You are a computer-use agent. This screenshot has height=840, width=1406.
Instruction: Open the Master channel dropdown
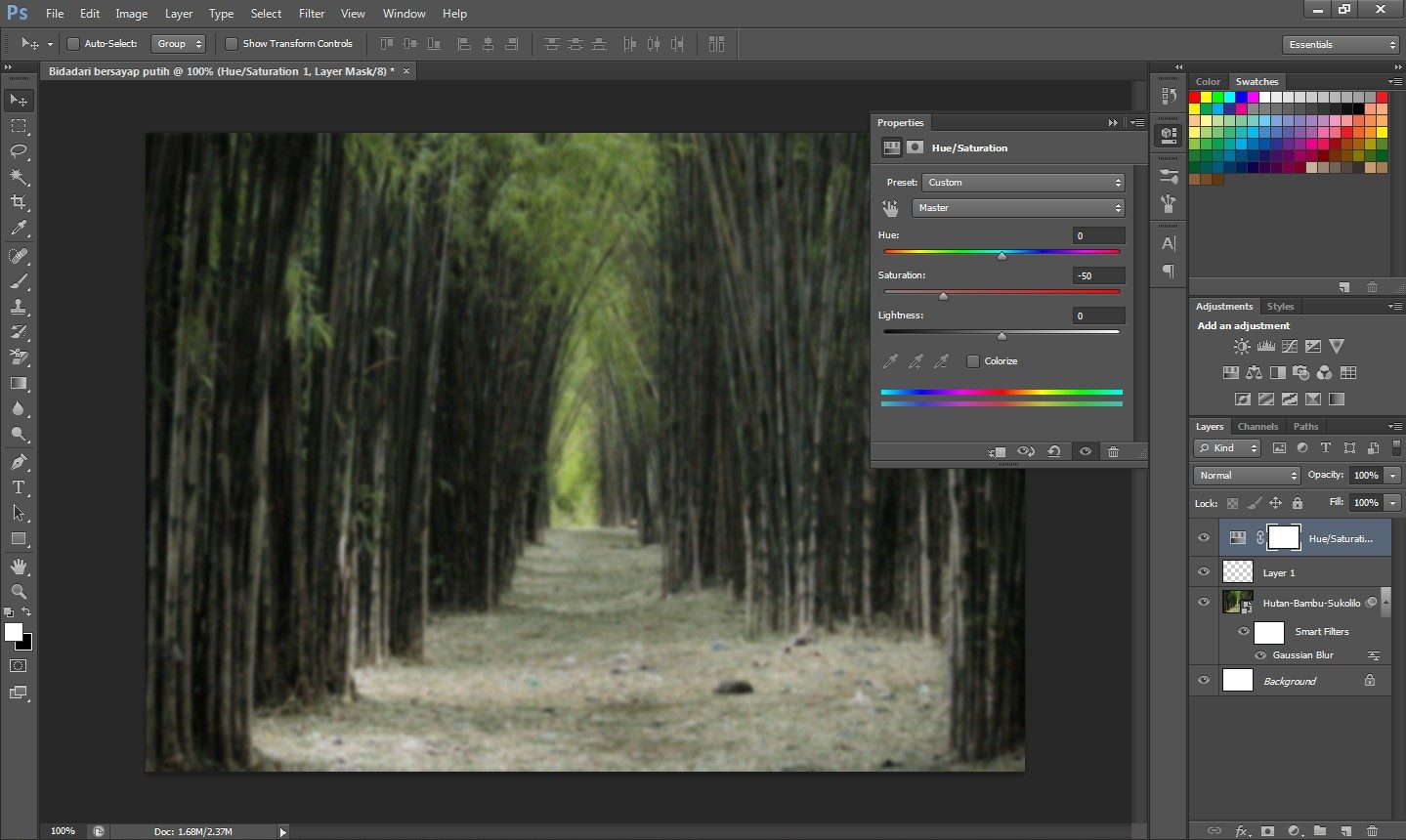1018,208
